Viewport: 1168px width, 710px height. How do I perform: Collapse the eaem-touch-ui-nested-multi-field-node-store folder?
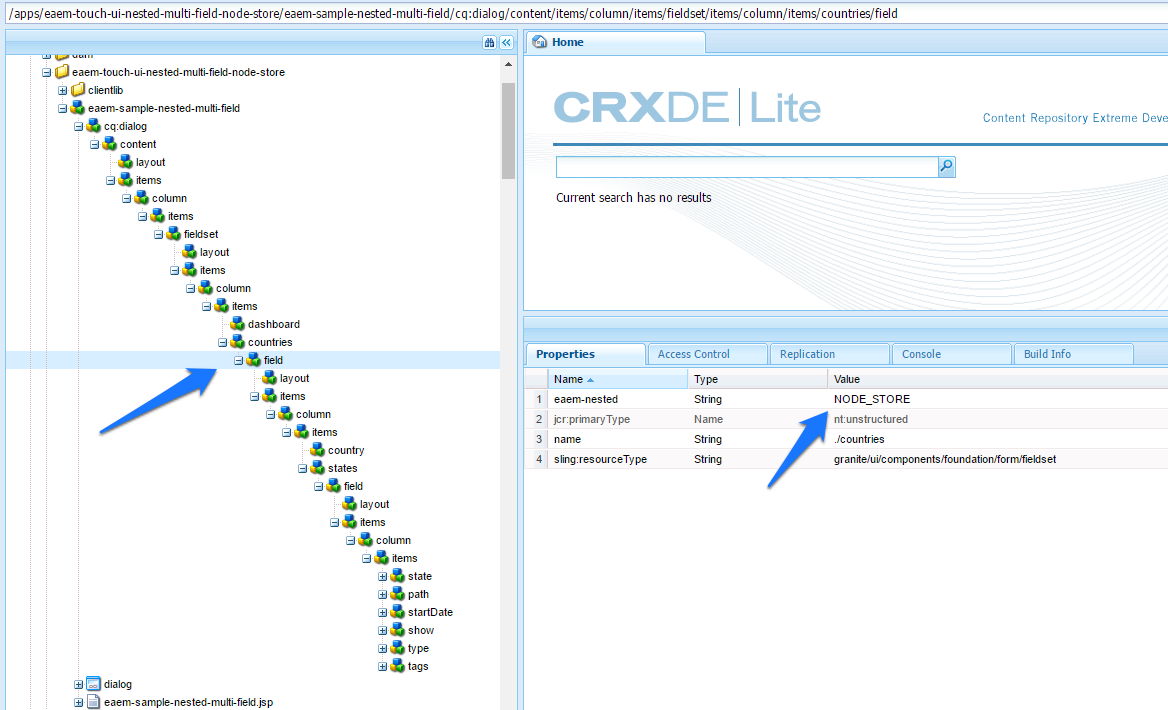47,73
